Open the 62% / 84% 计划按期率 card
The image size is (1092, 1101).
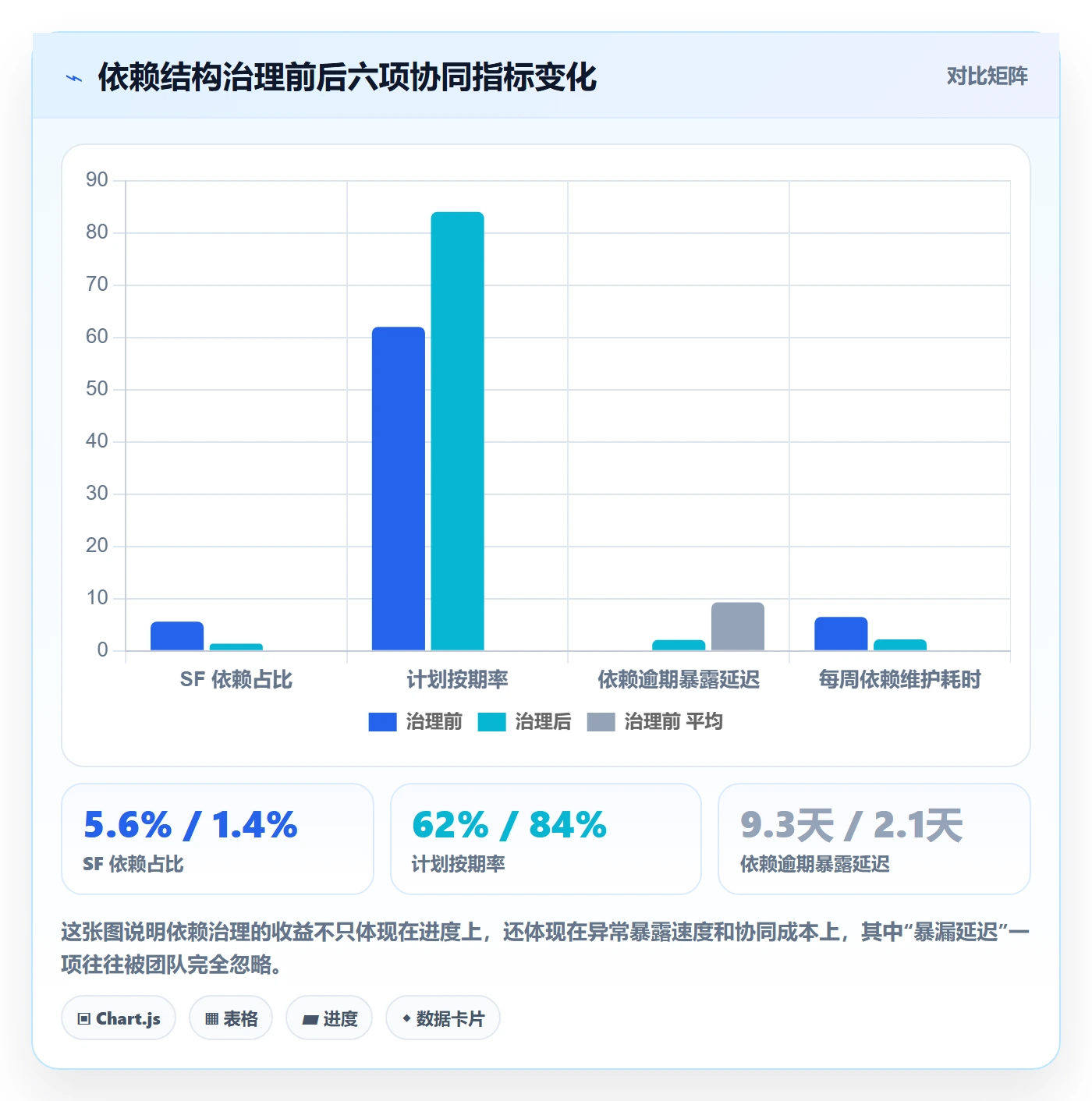point(546,839)
